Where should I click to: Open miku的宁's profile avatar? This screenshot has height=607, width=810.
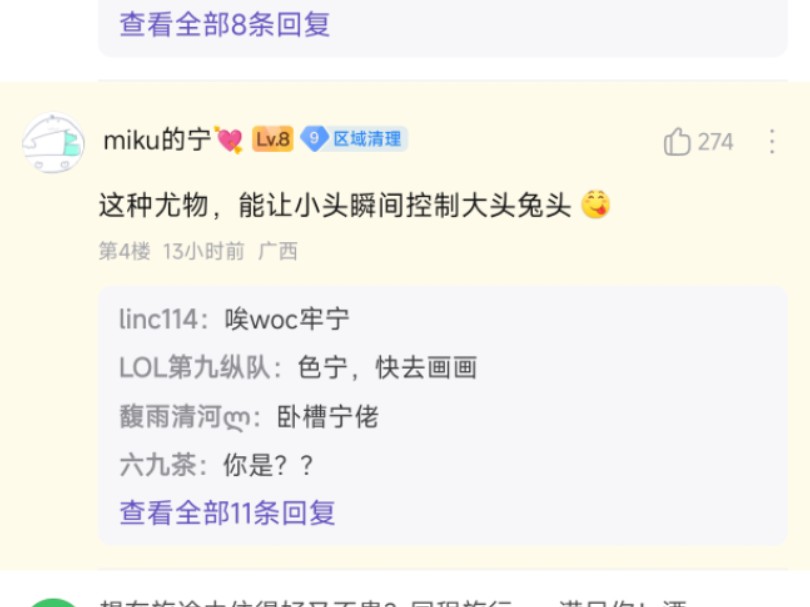53,143
